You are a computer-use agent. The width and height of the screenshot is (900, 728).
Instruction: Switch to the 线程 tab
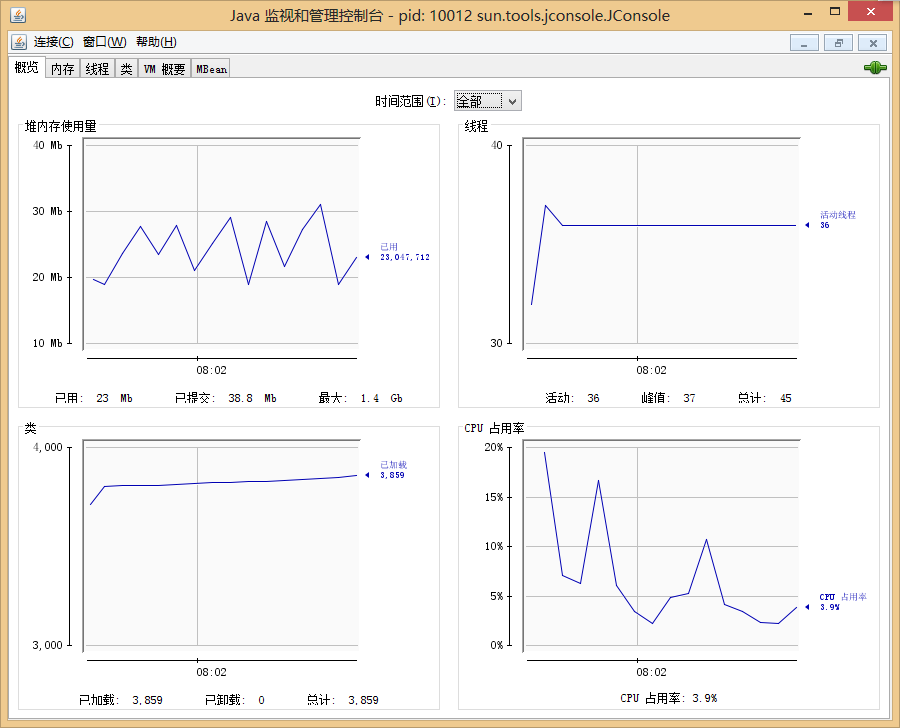(97, 69)
